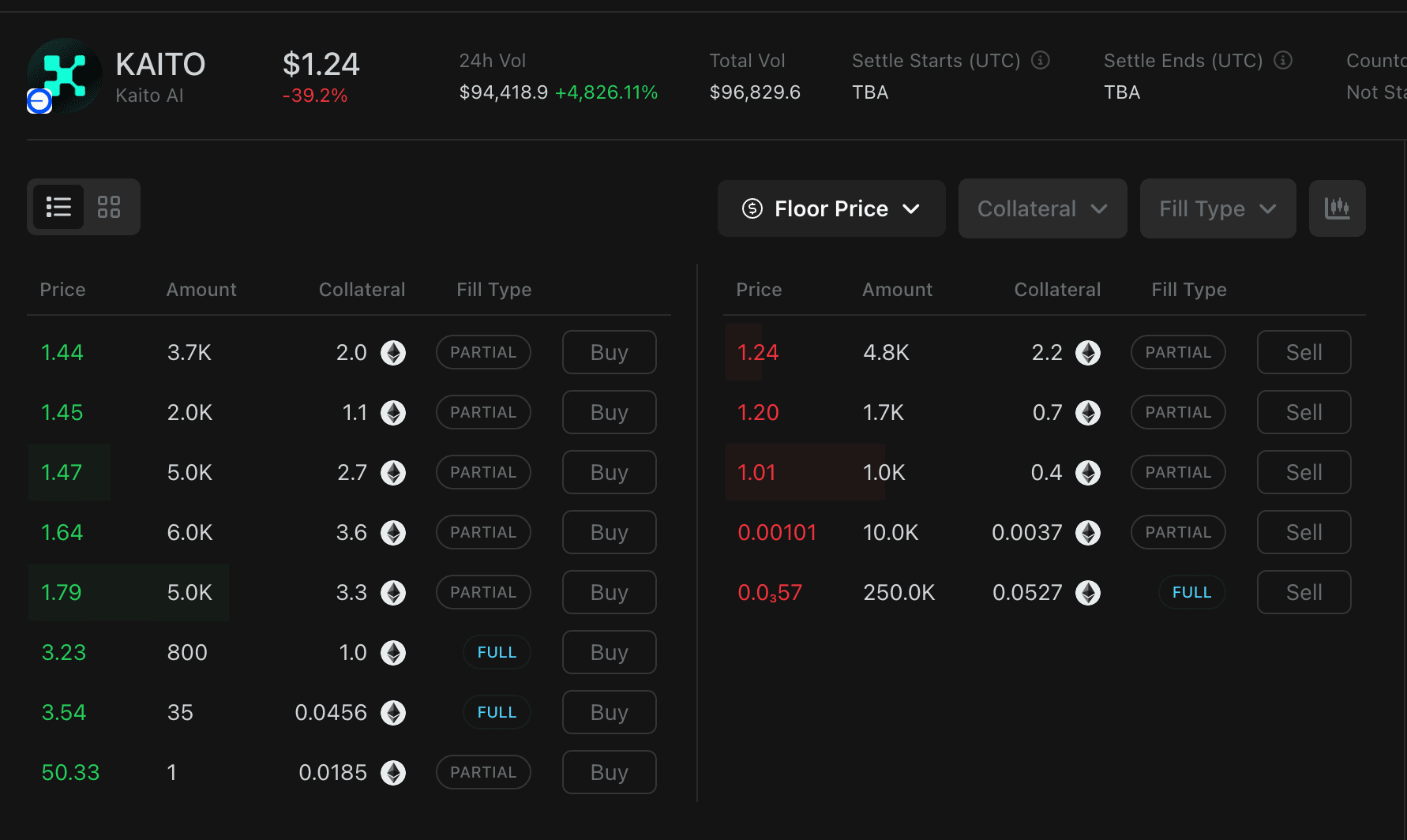This screenshot has height=840, width=1407.
Task: Click the ETH icon in the 50.33 row
Action: point(393,773)
